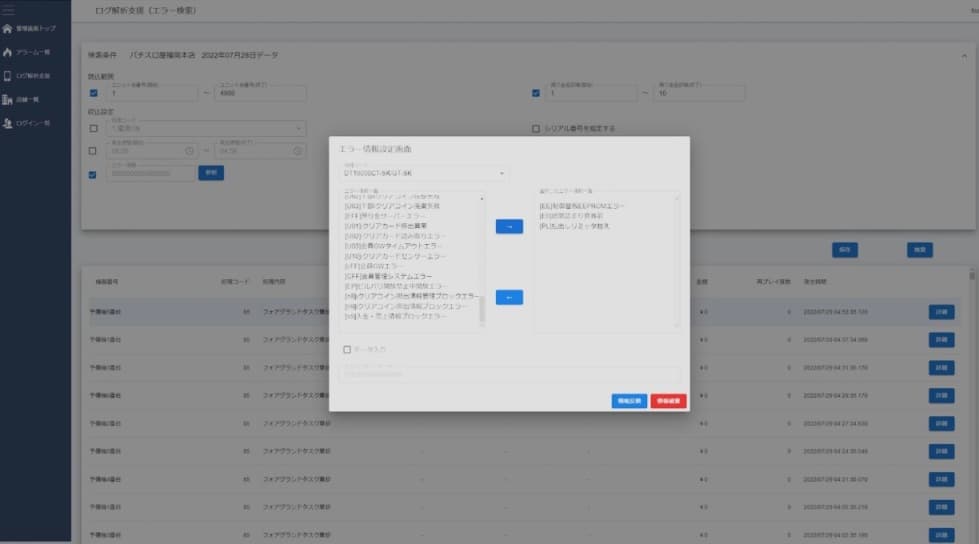Click the hamburger menu icon in sidebar
This screenshot has height=544, width=979.
pyautogui.click(x=9, y=8)
